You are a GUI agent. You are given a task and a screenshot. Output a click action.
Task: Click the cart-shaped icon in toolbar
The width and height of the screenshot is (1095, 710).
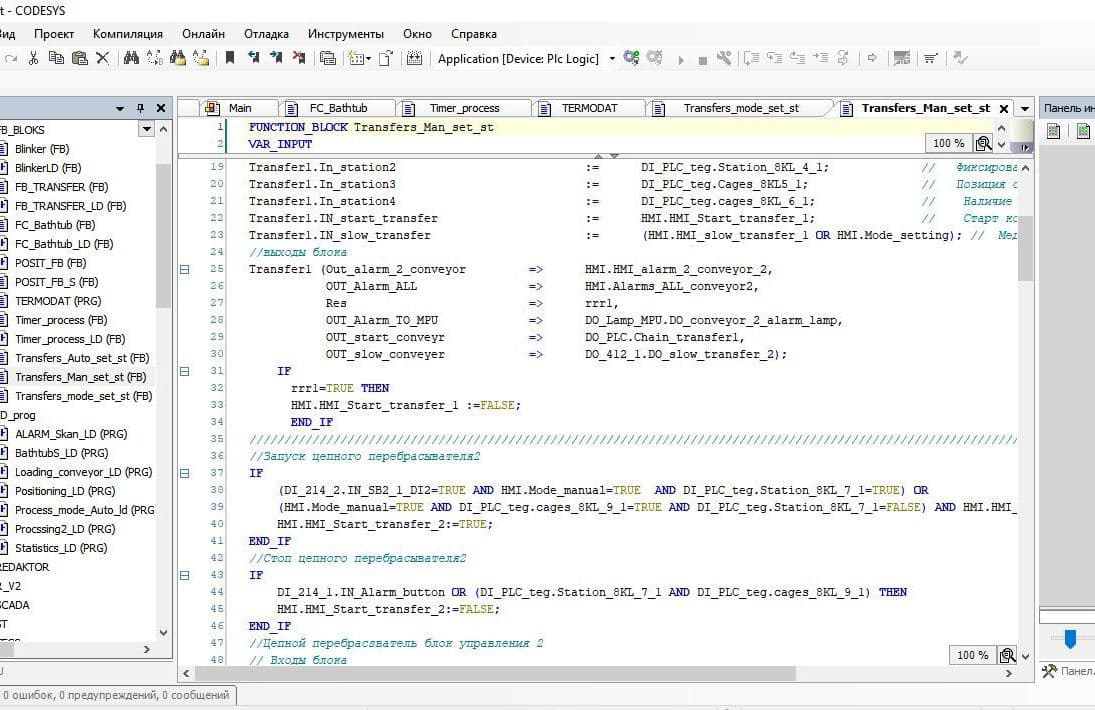[930, 59]
